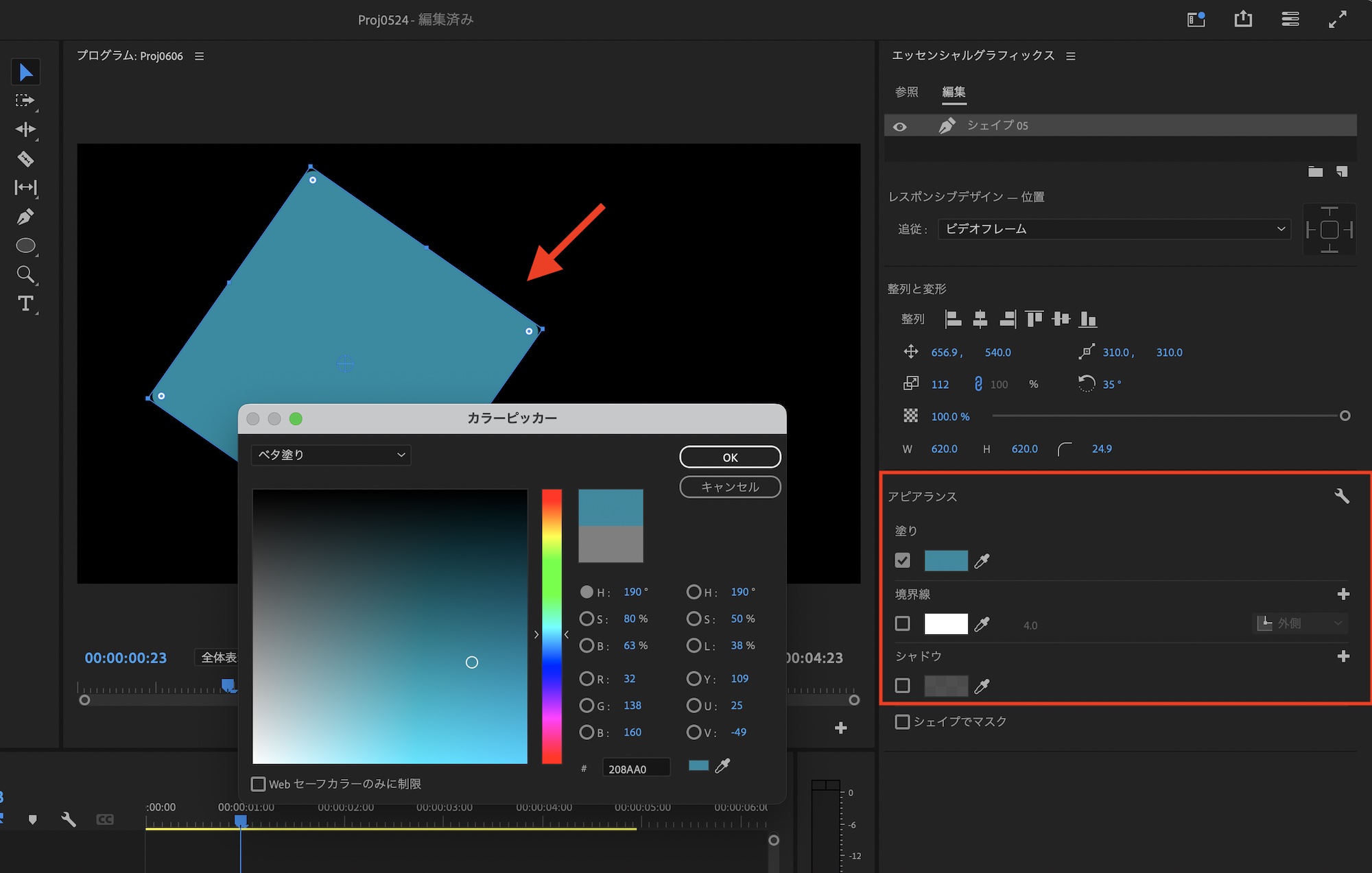Select the Ellipse shape tool
1372x873 pixels.
[25, 246]
